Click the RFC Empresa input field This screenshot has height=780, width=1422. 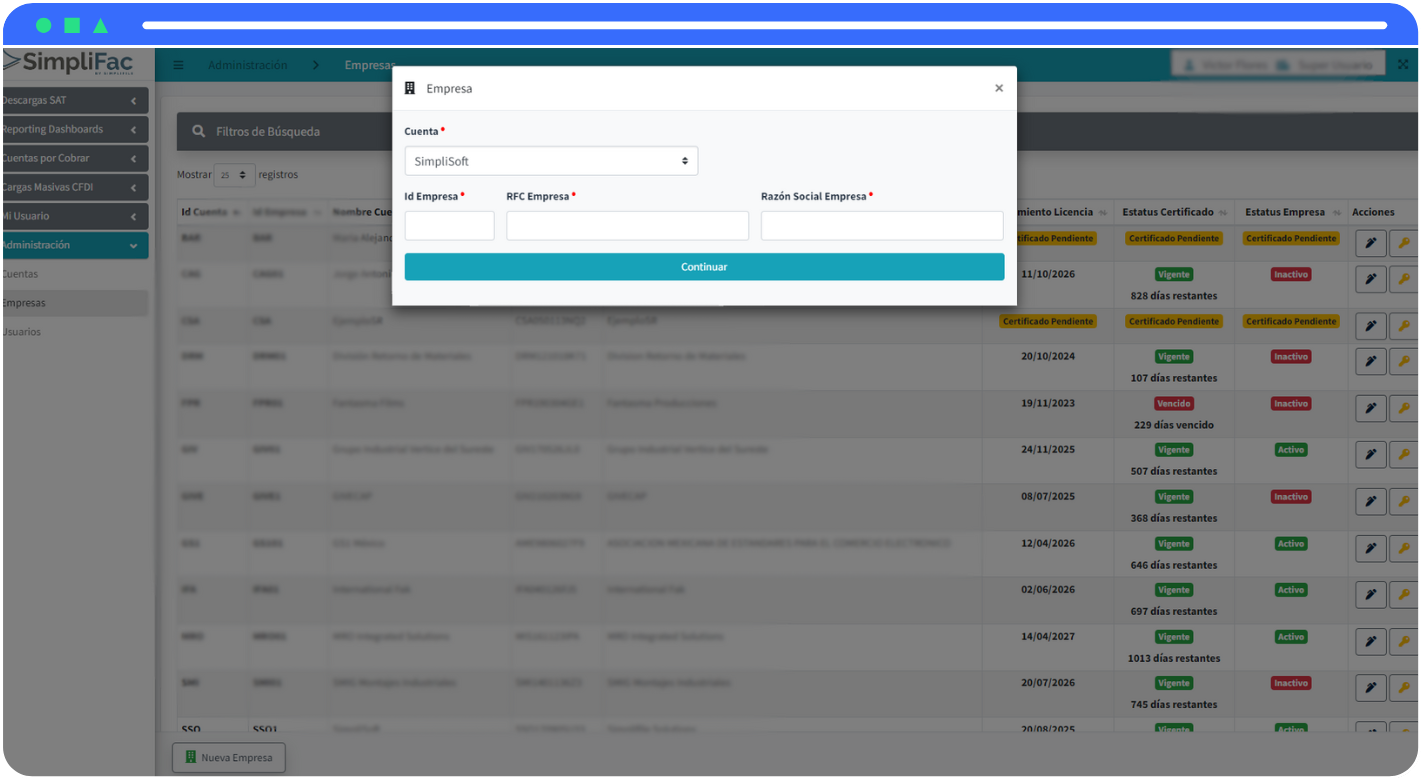point(627,226)
